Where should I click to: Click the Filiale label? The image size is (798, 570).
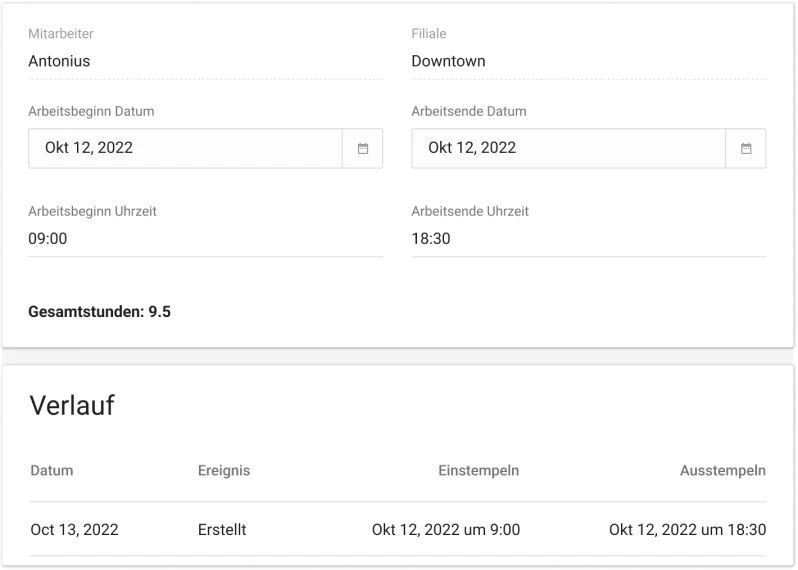click(x=429, y=34)
